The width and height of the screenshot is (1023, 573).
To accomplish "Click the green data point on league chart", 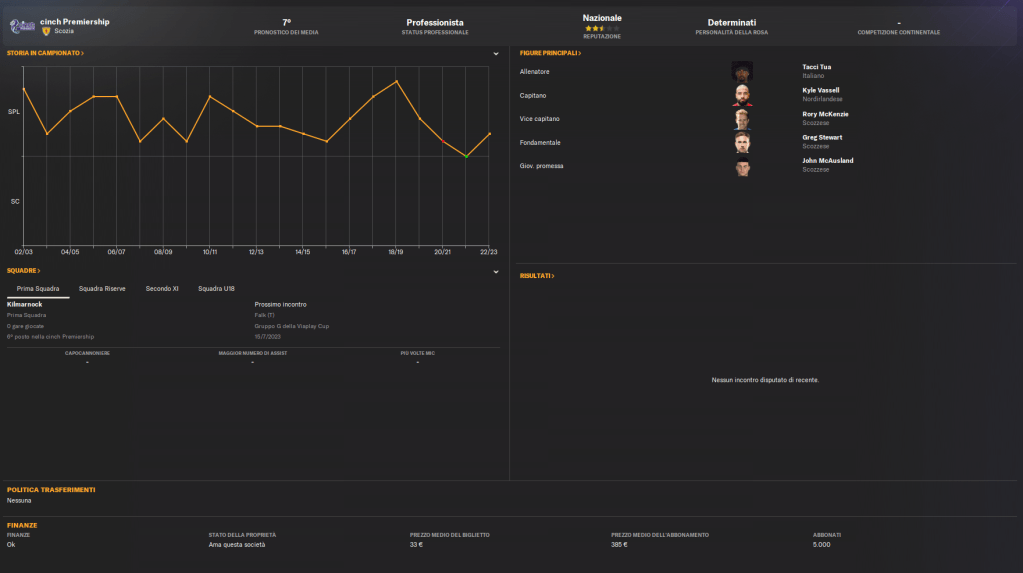I will pyautogui.click(x=466, y=156).
